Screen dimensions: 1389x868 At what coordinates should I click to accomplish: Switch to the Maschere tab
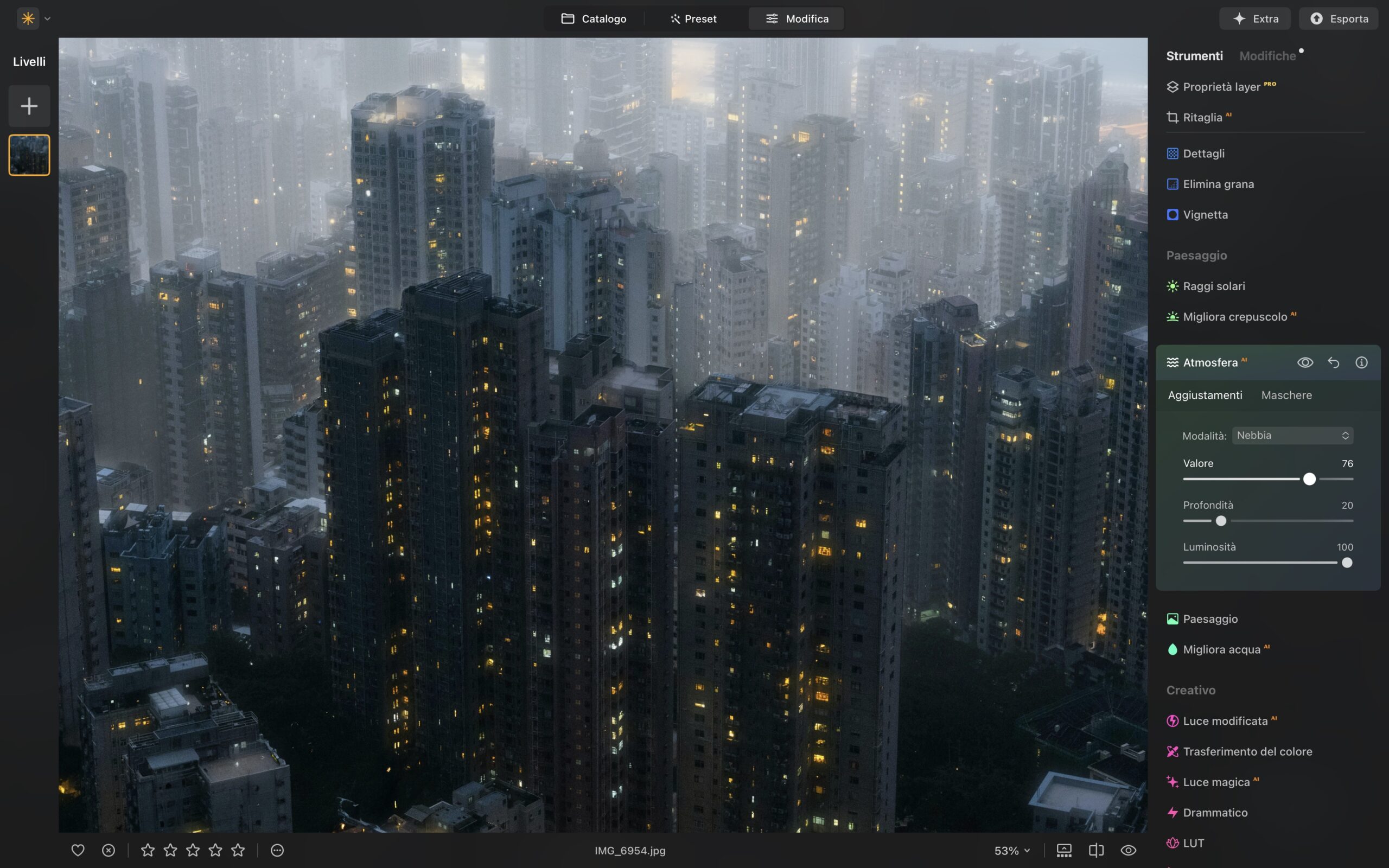tap(1286, 395)
